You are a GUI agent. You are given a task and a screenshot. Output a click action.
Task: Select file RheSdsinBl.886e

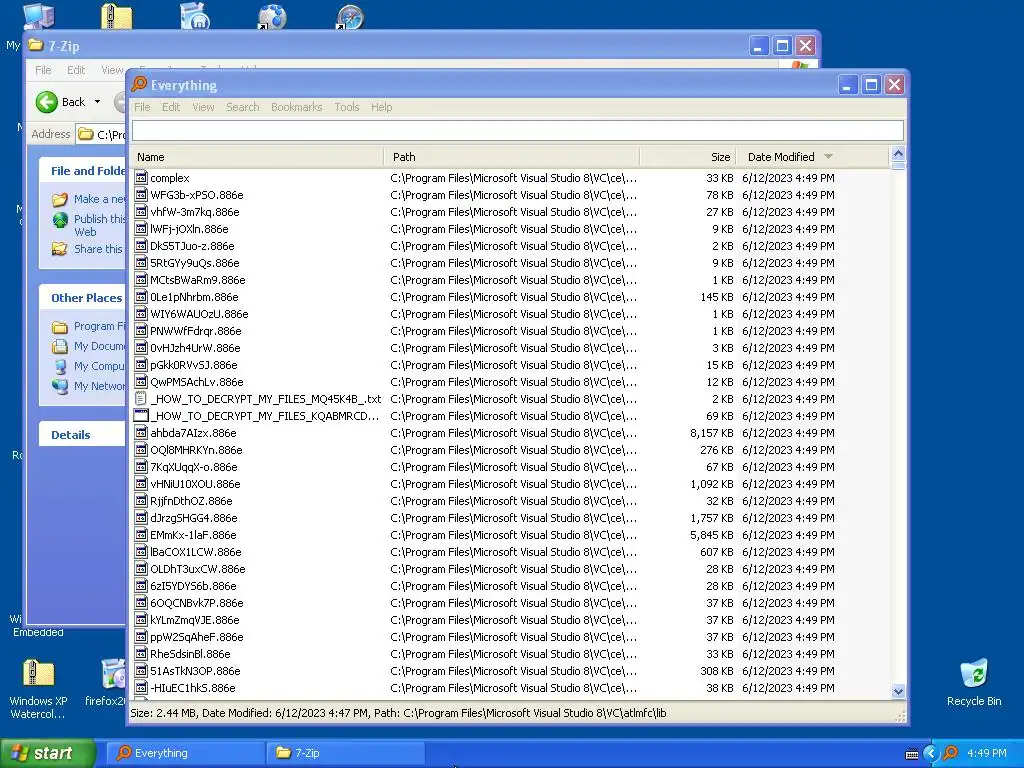(x=190, y=654)
